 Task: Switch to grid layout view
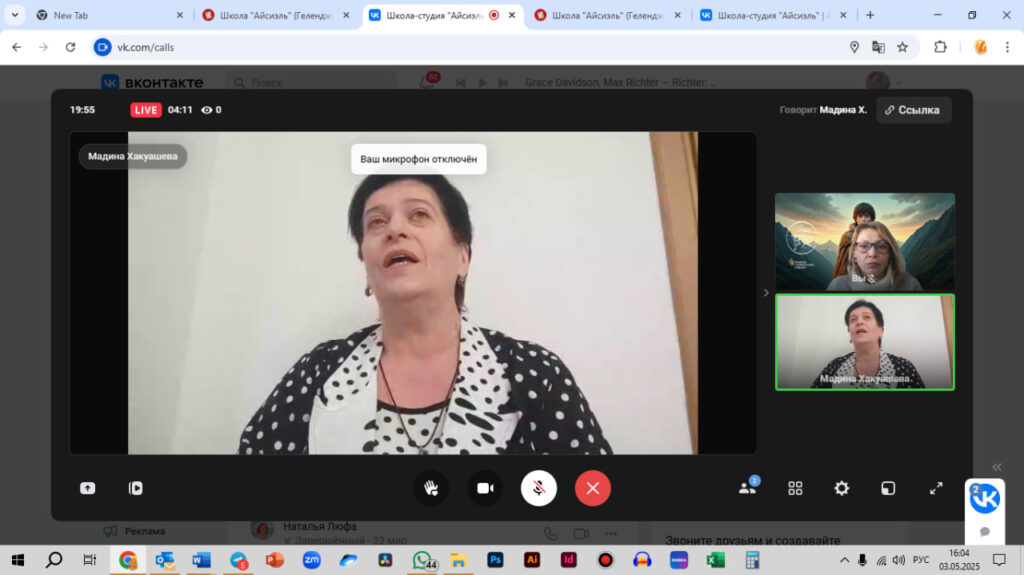pyautogui.click(x=795, y=488)
